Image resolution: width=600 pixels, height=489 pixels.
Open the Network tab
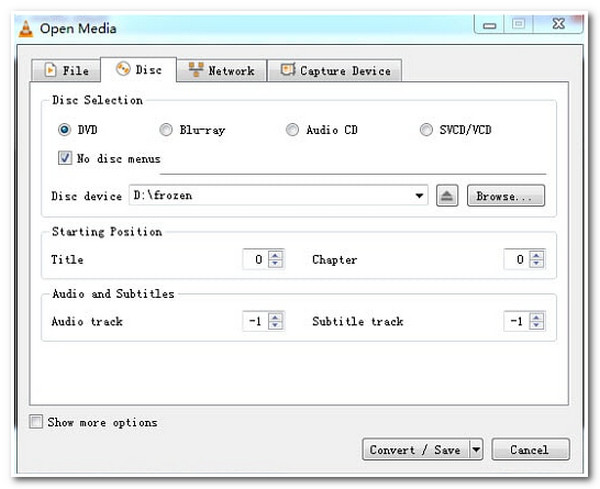point(222,70)
